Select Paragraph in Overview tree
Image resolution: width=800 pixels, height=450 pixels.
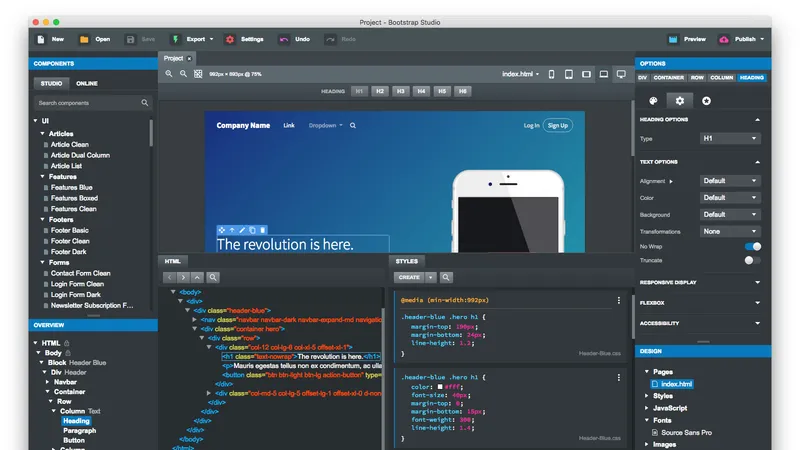tap(80, 431)
